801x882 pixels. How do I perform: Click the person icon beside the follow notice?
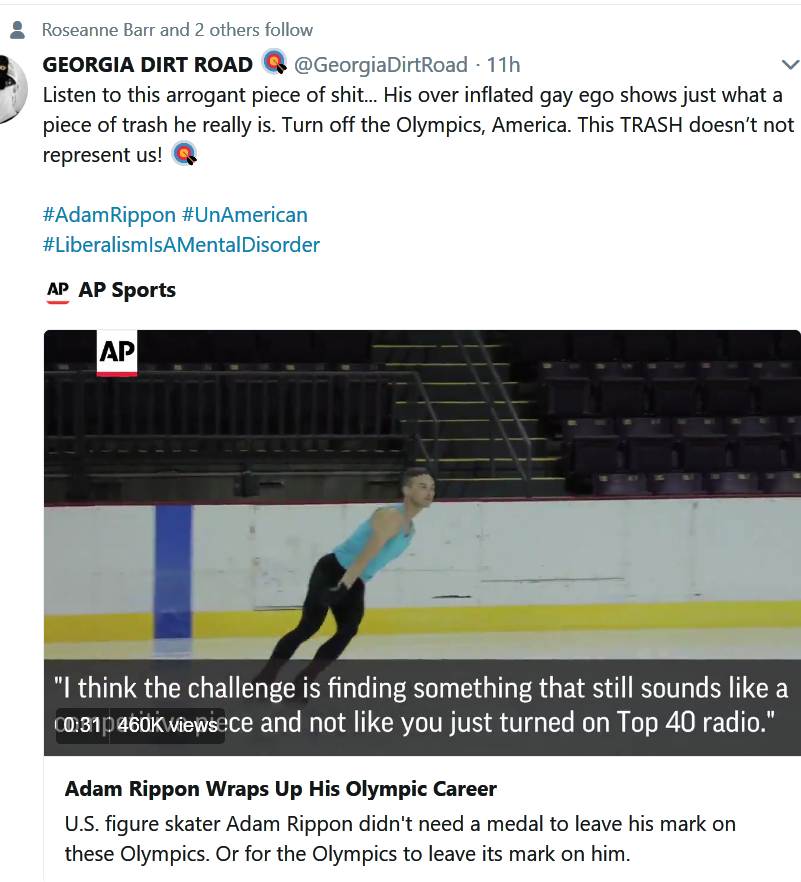pyautogui.click(x=16, y=30)
